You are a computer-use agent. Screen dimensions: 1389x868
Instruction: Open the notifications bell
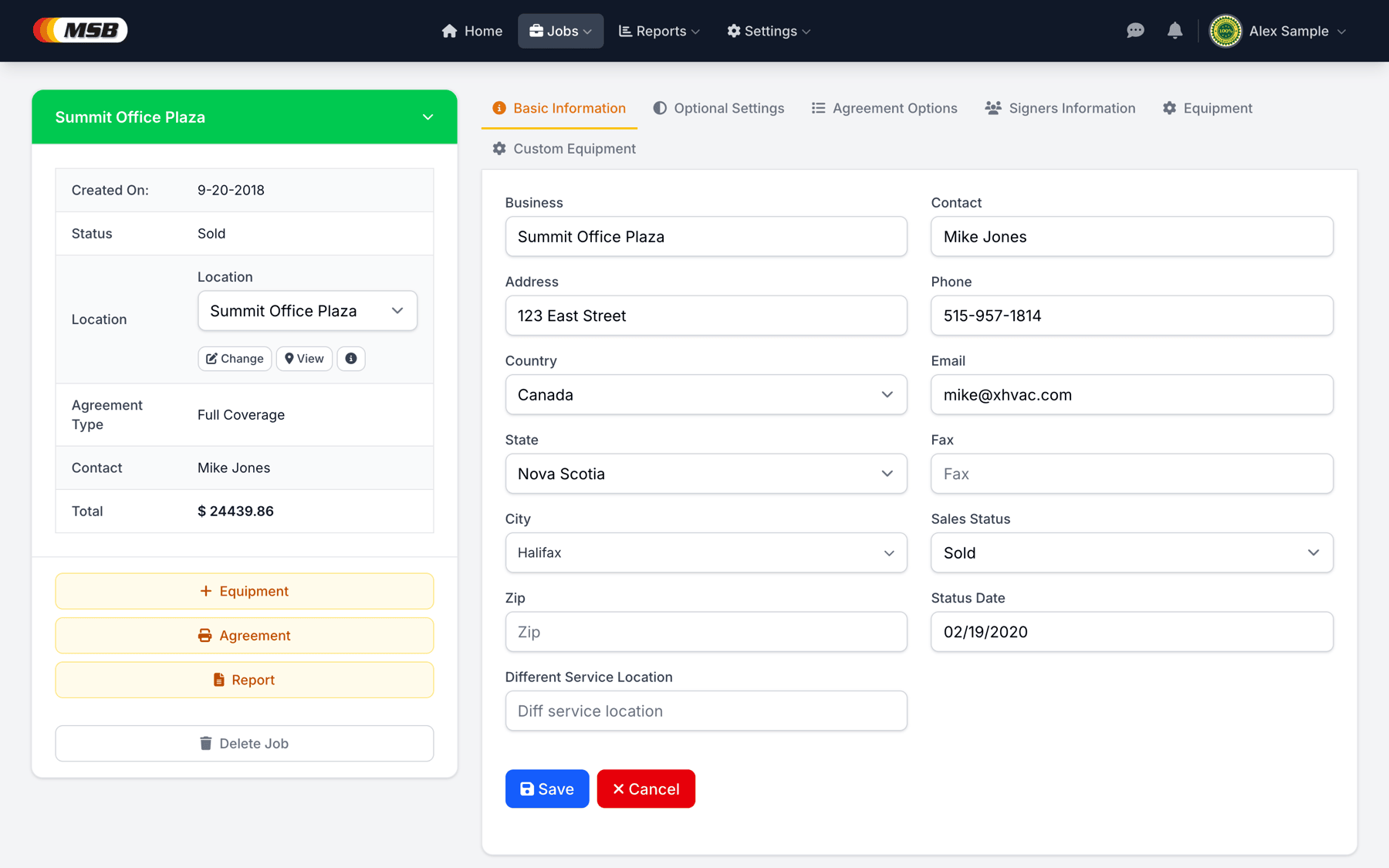point(1174,31)
